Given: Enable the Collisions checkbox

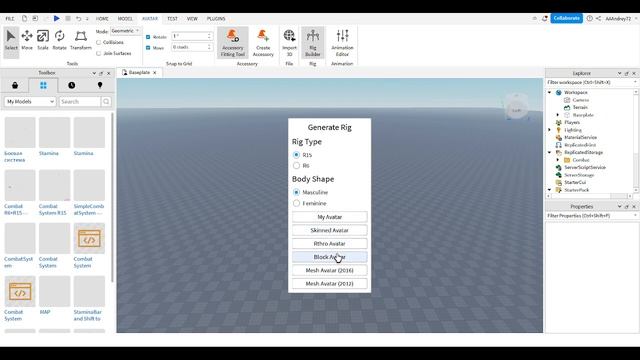Looking at the screenshot, I should tap(98, 42).
